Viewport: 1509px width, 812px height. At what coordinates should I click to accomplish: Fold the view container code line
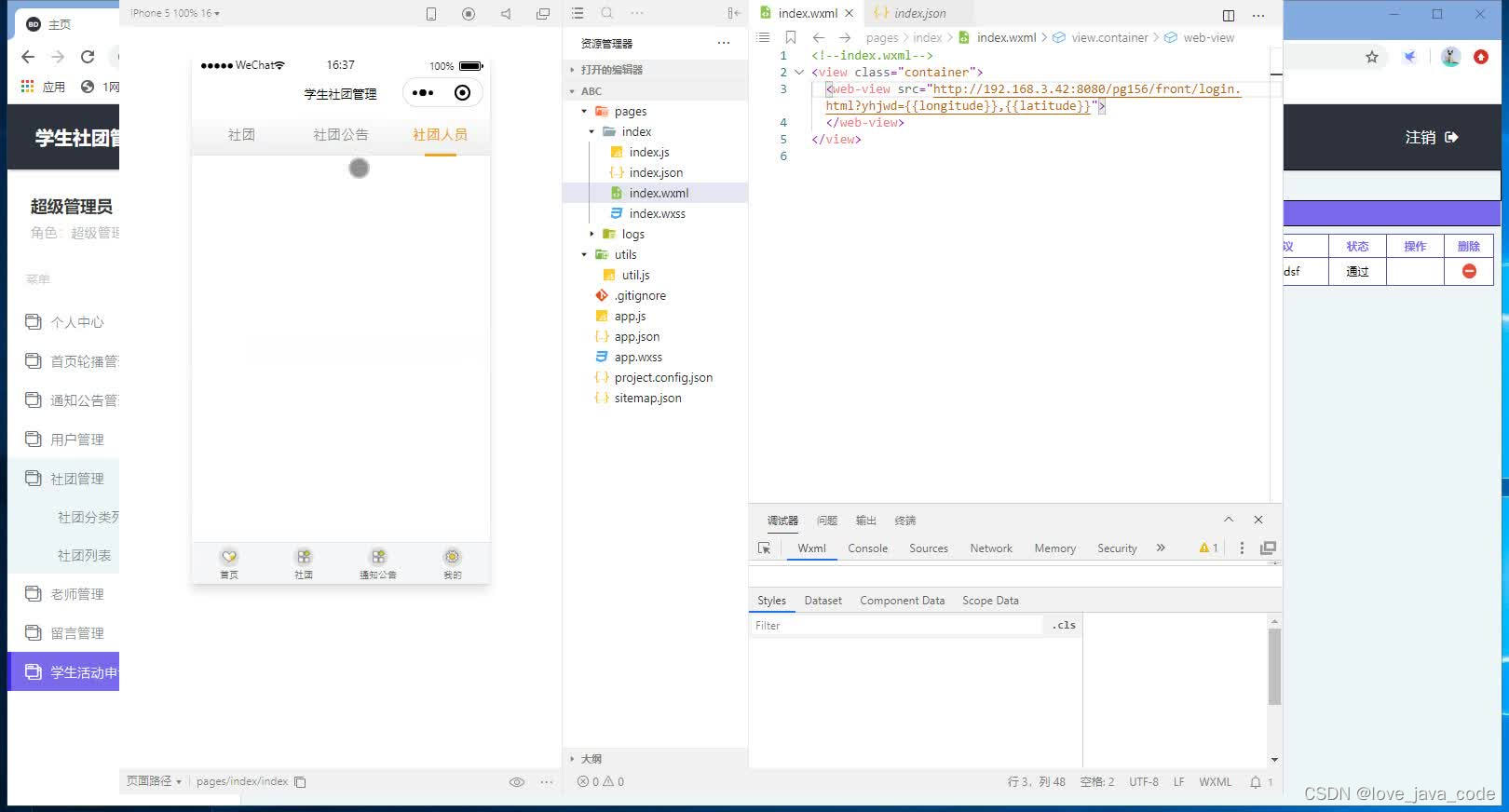pos(798,72)
